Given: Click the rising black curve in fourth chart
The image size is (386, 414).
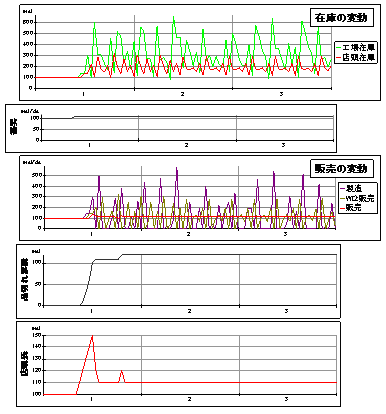Looking at the screenshot, I should (x=88, y=283).
